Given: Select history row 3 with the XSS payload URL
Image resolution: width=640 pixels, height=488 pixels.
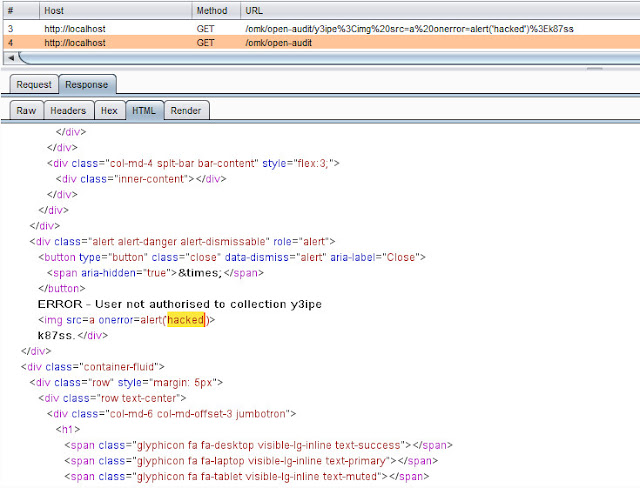Looking at the screenshot, I should click(321, 29).
